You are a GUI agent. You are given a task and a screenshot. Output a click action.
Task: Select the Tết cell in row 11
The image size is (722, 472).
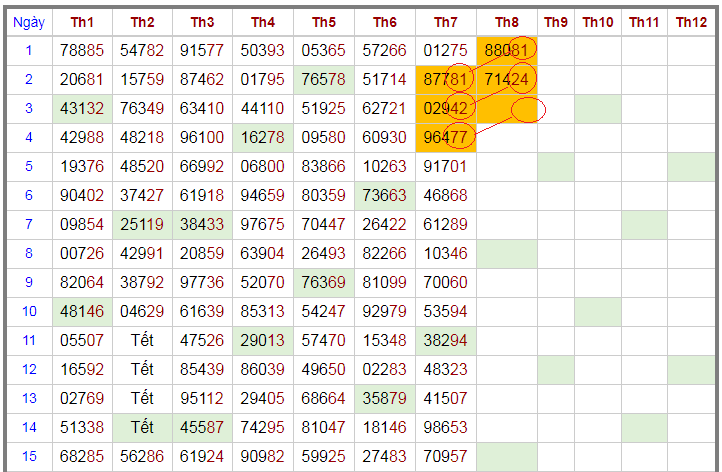(x=142, y=340)
